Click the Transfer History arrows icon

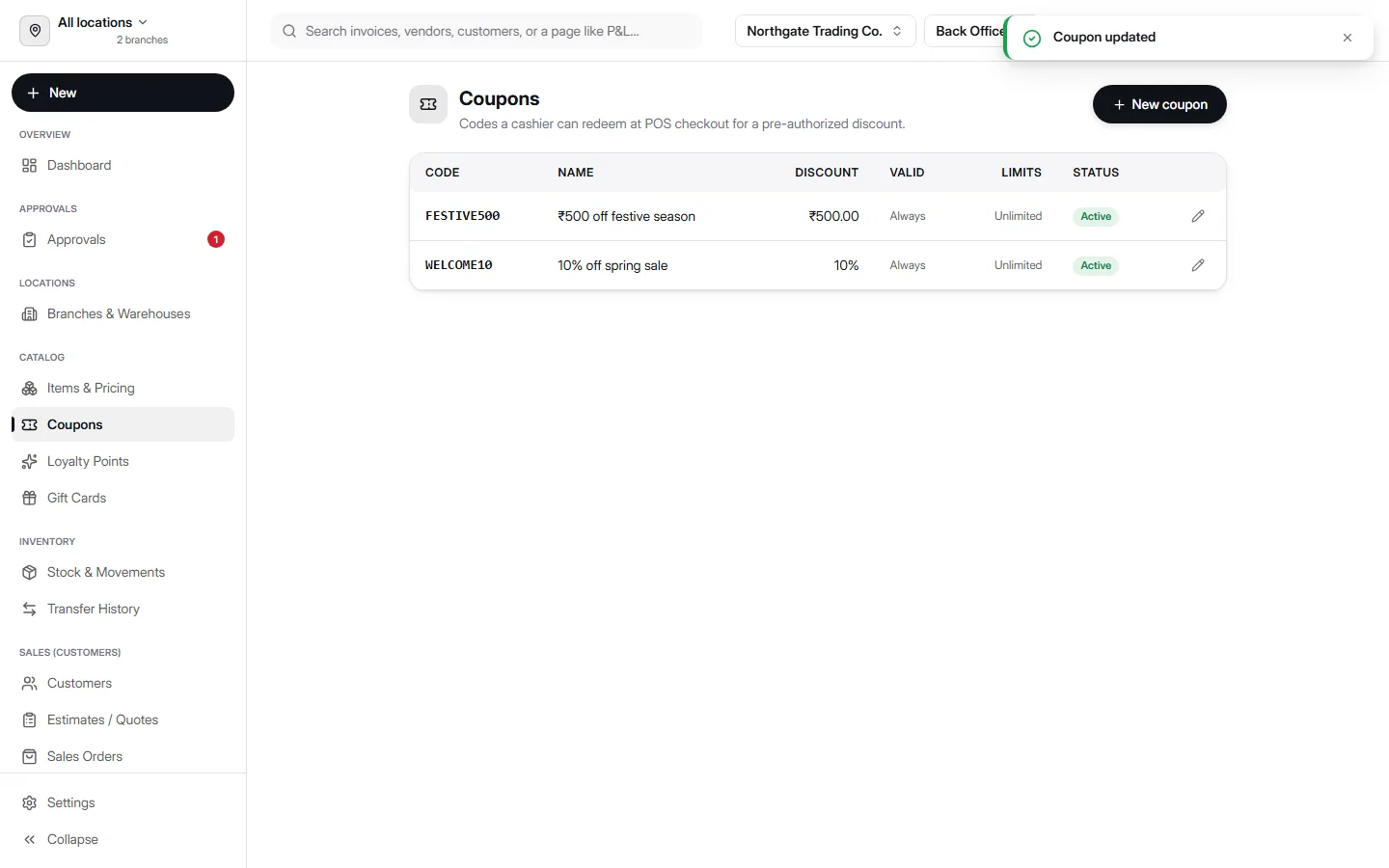pos(30,609)
